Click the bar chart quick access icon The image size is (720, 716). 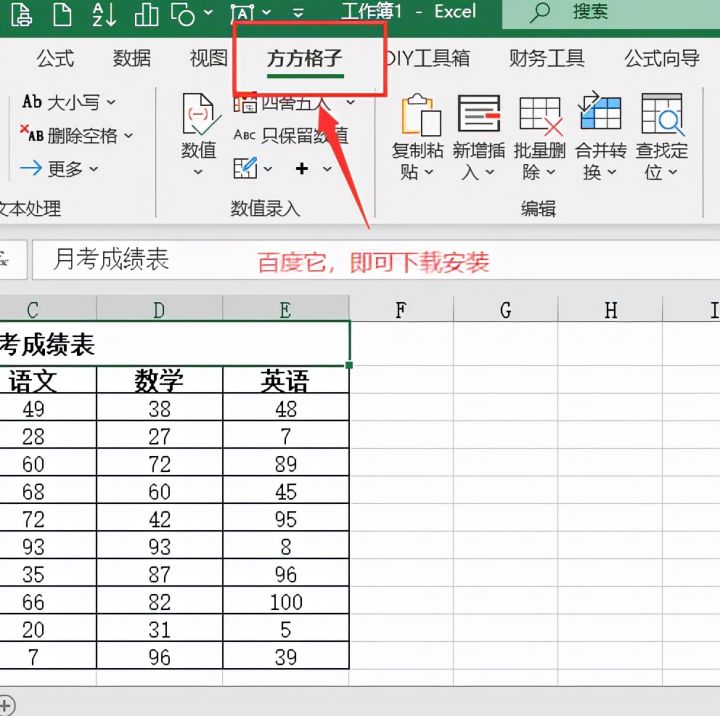(x=146, y=14)
